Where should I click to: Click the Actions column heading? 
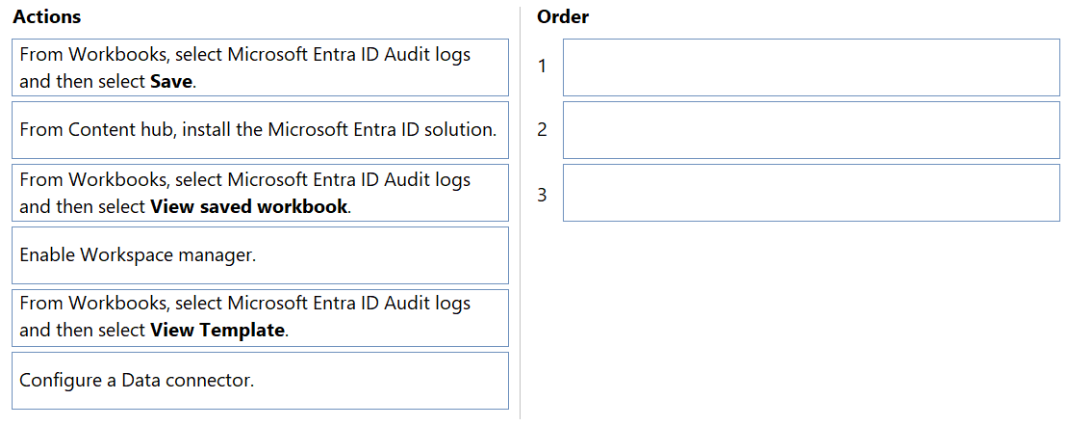[x=46, y=17]
